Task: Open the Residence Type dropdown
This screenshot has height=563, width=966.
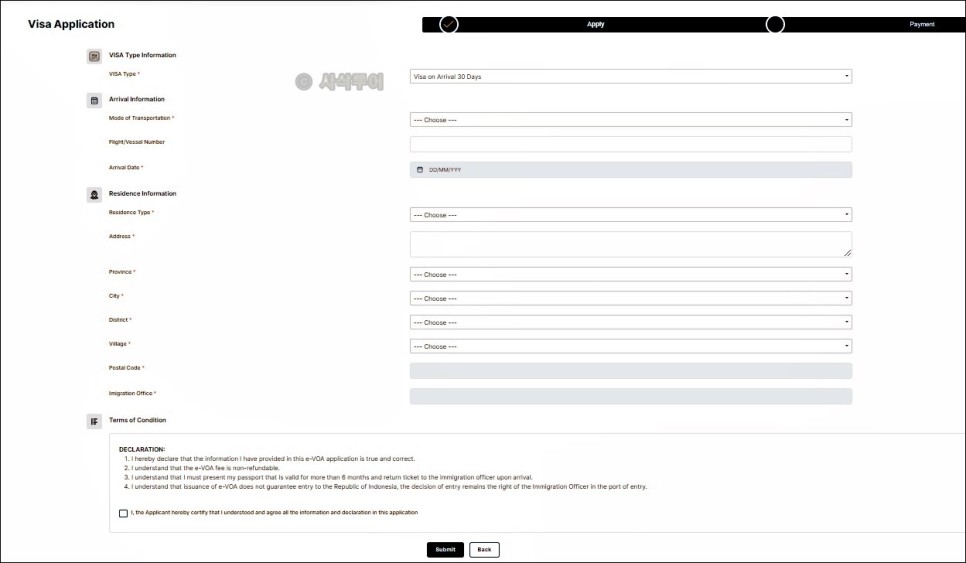Action: 631,214
